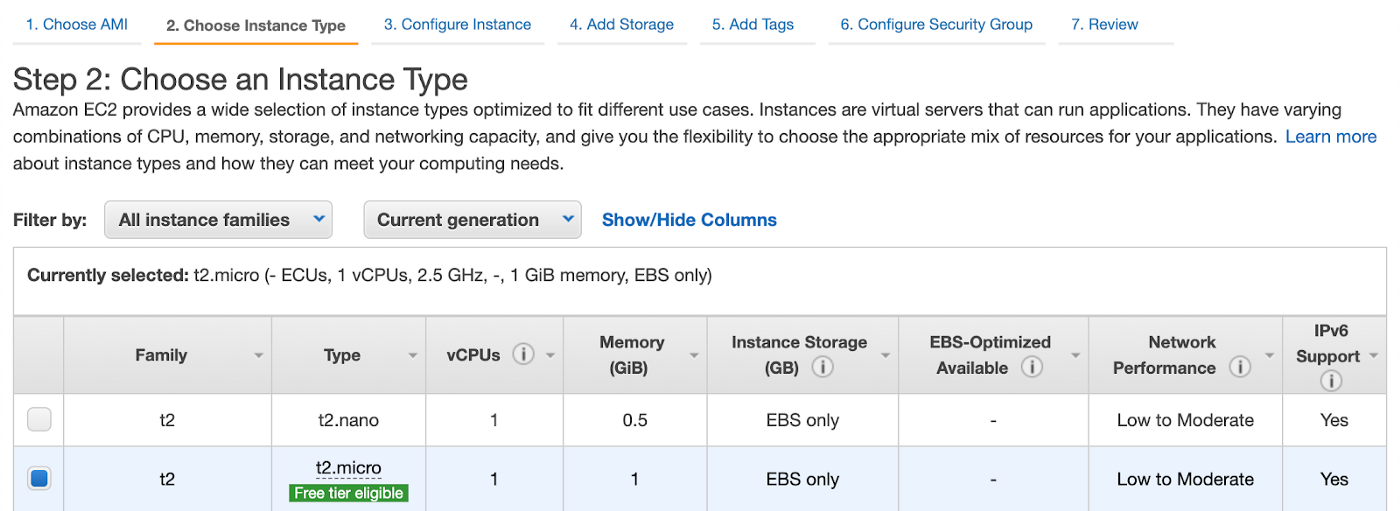Select 2. Choose Instance Type tab
This screenshot has width=1400, height=511.
tap(256, 25)
